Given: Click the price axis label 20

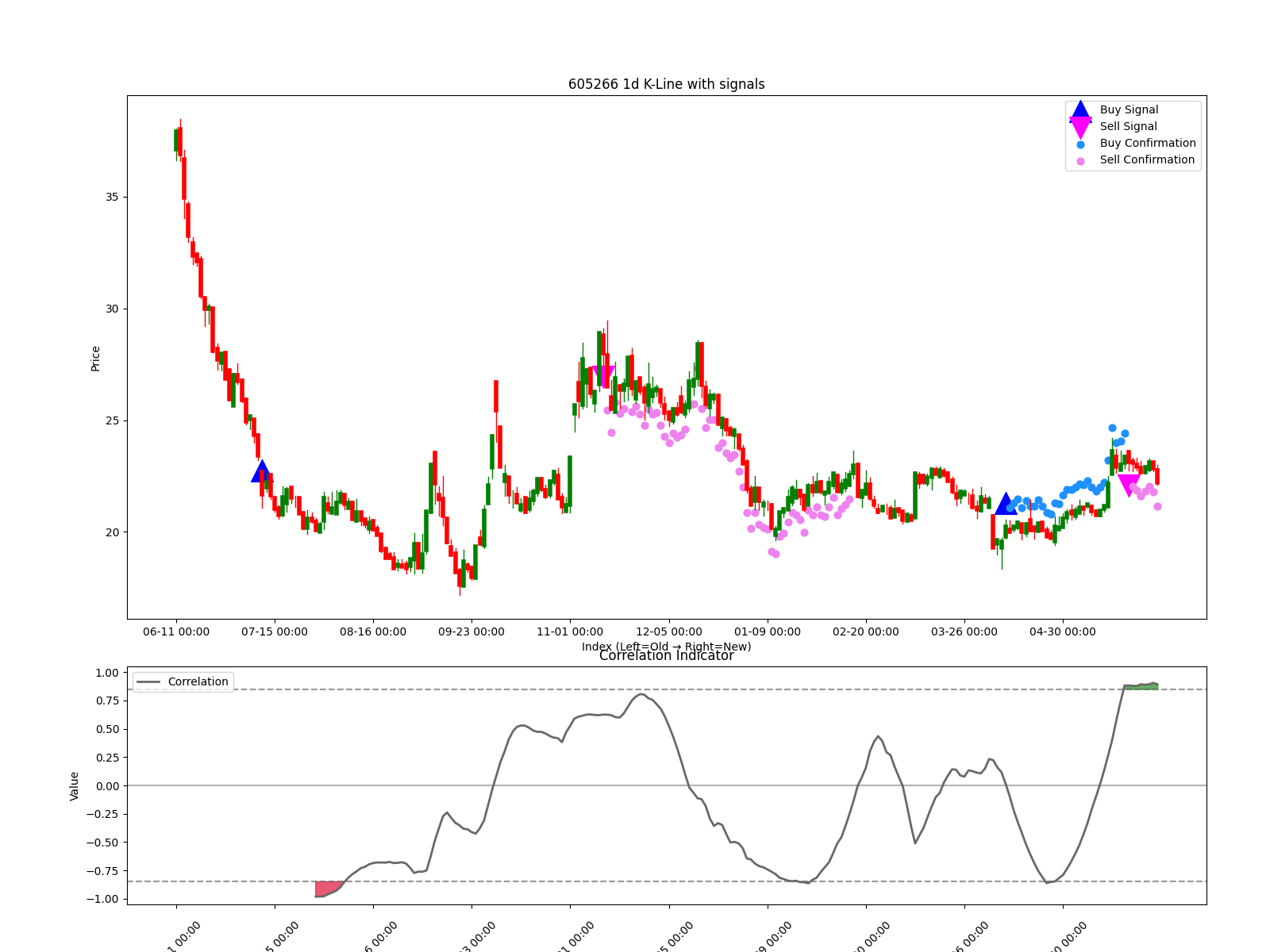Looking at the screenshot, I should coord(112,532).
